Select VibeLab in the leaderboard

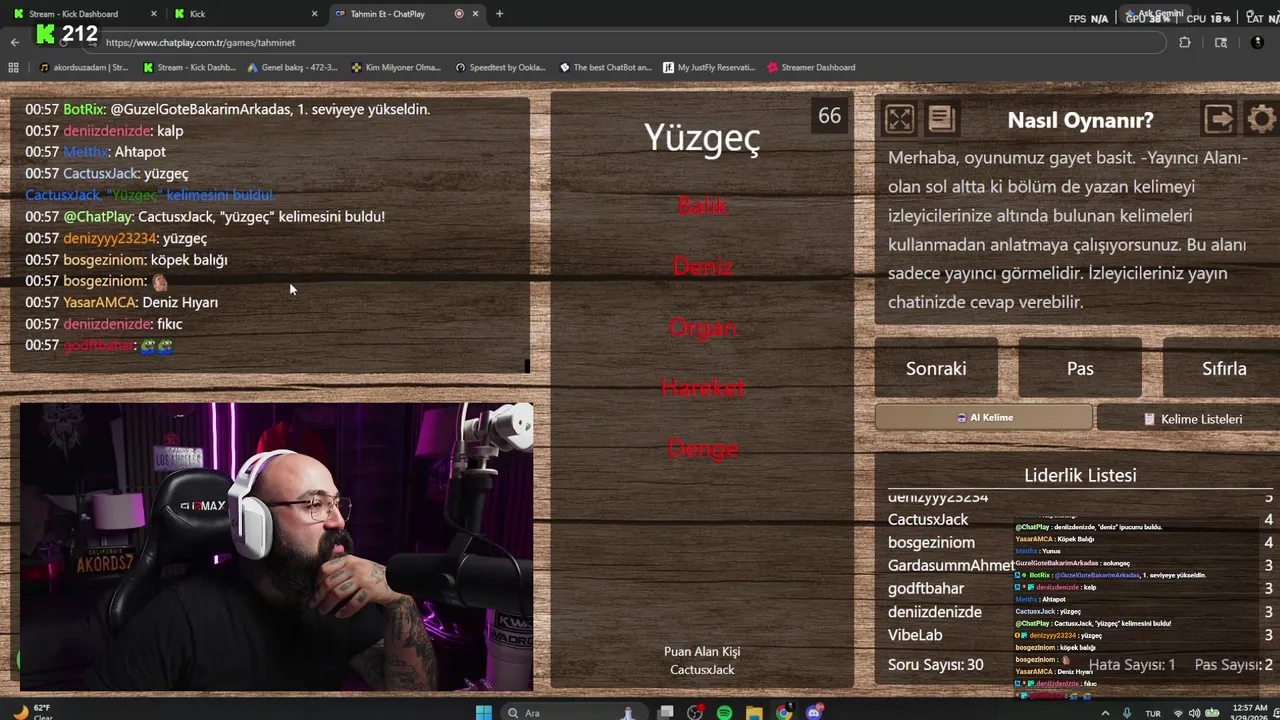pos(915,634)
